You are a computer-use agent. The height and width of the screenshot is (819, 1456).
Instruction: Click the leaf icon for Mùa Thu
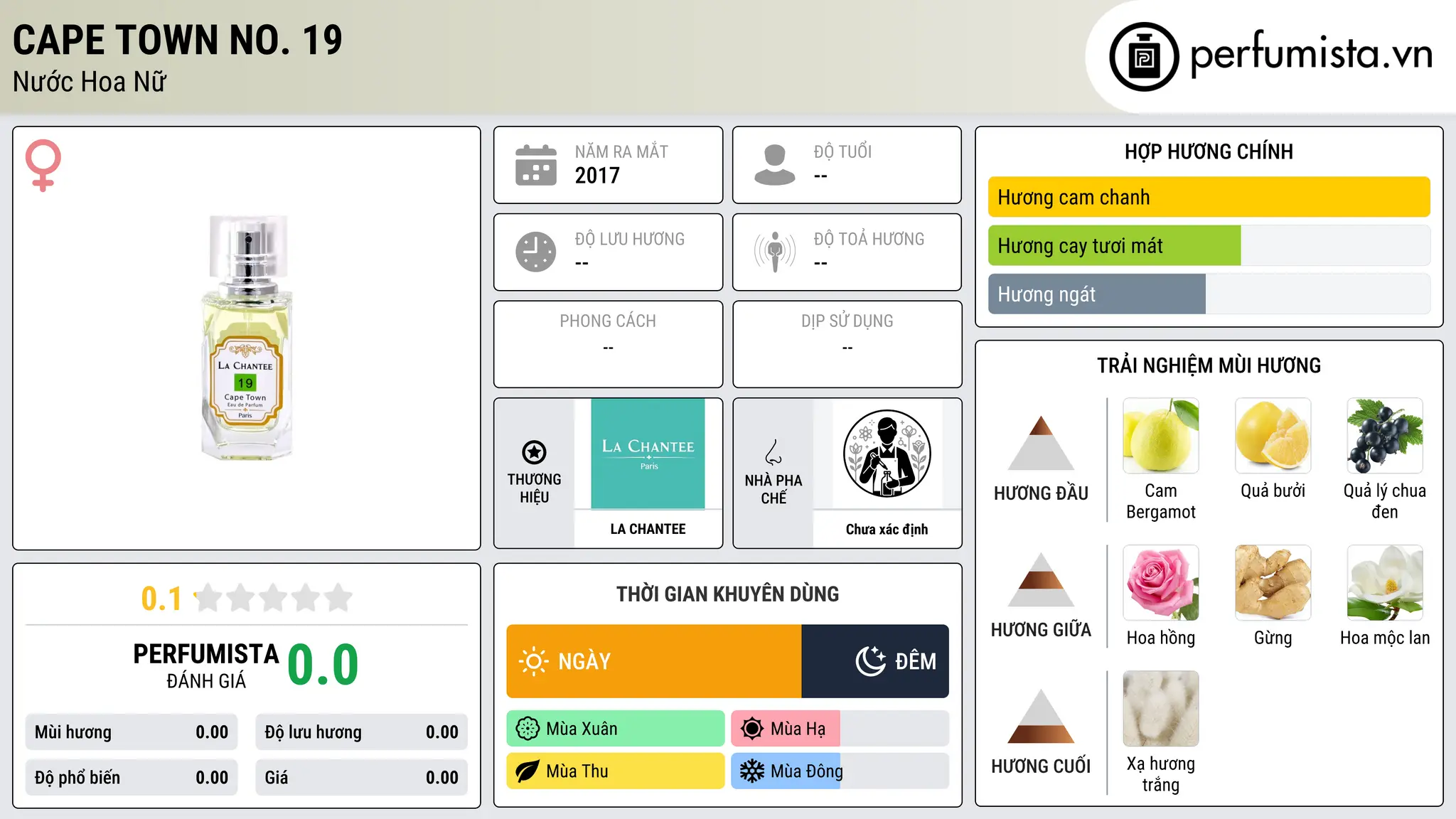tap(528, 771)
